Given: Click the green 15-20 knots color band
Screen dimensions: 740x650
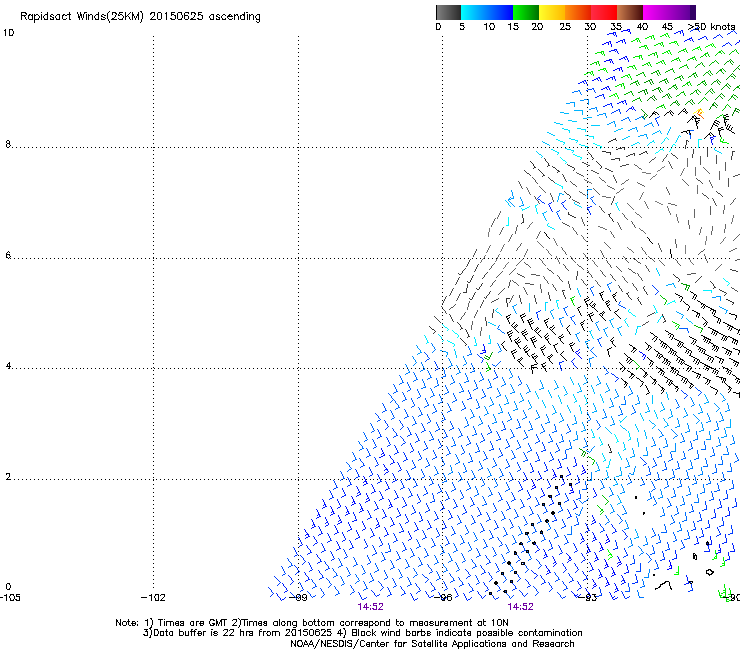Looking at the screenshot, I should click(526, 12).
